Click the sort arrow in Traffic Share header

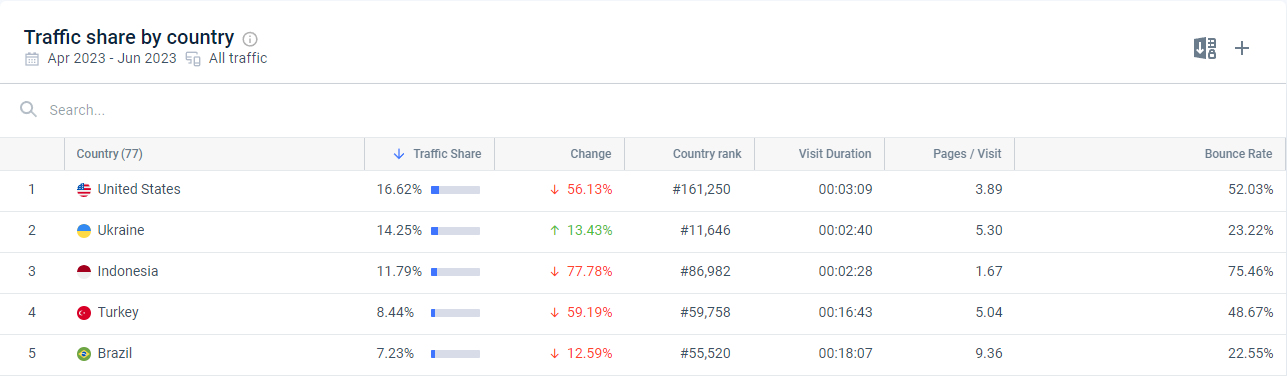pos(399,154)
